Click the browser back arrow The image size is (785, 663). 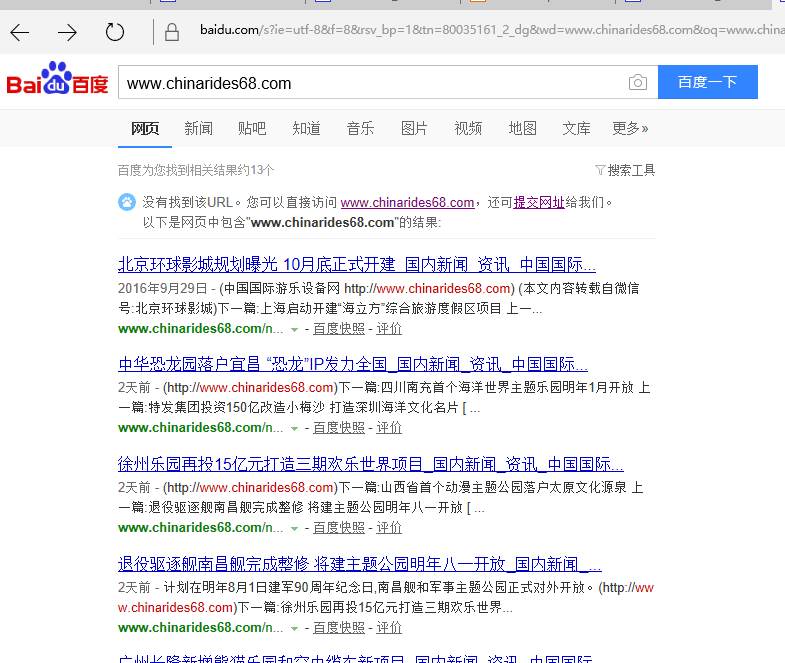(x=20, y=33)
